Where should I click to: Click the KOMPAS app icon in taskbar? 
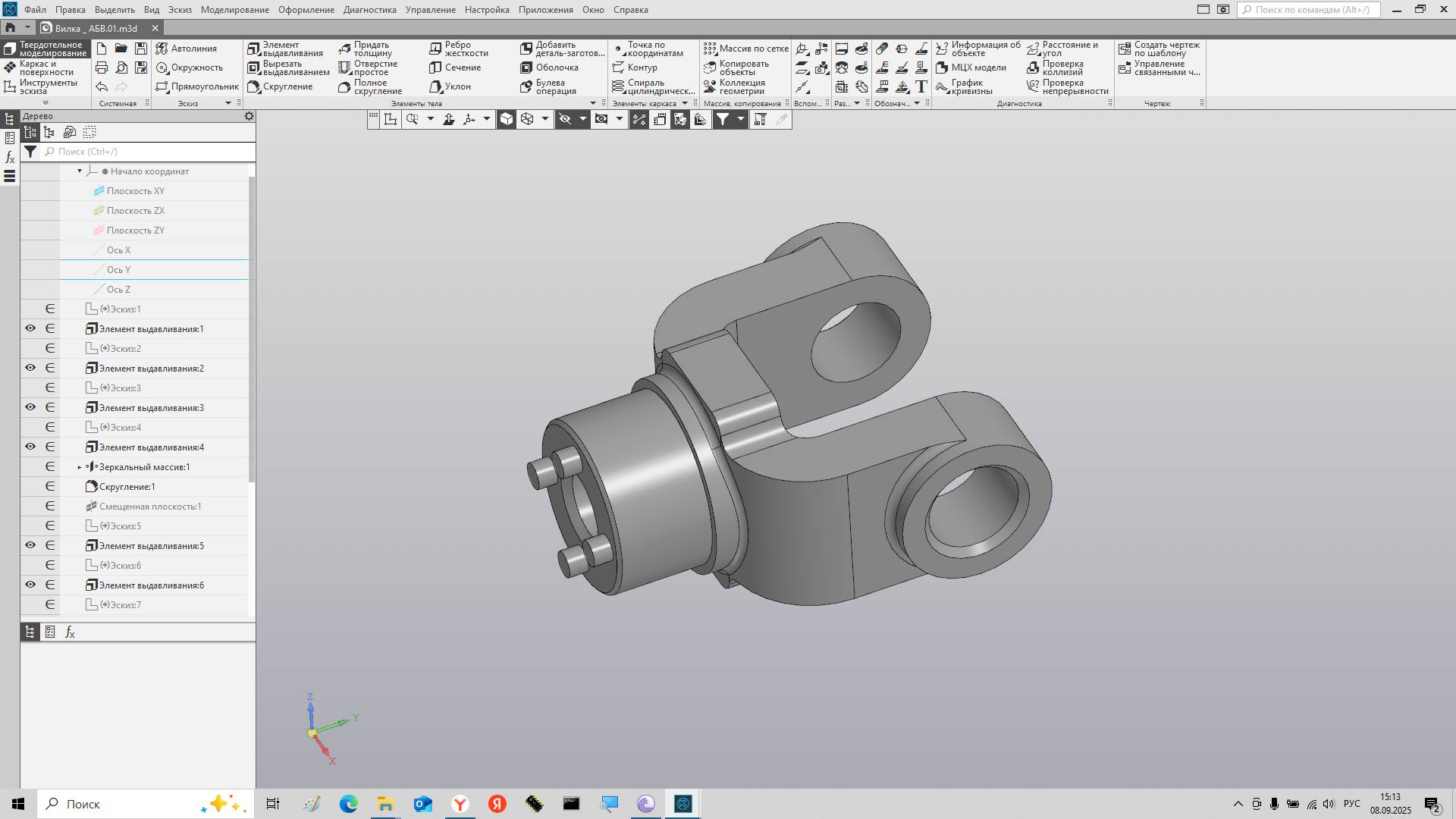pos(682,804)
